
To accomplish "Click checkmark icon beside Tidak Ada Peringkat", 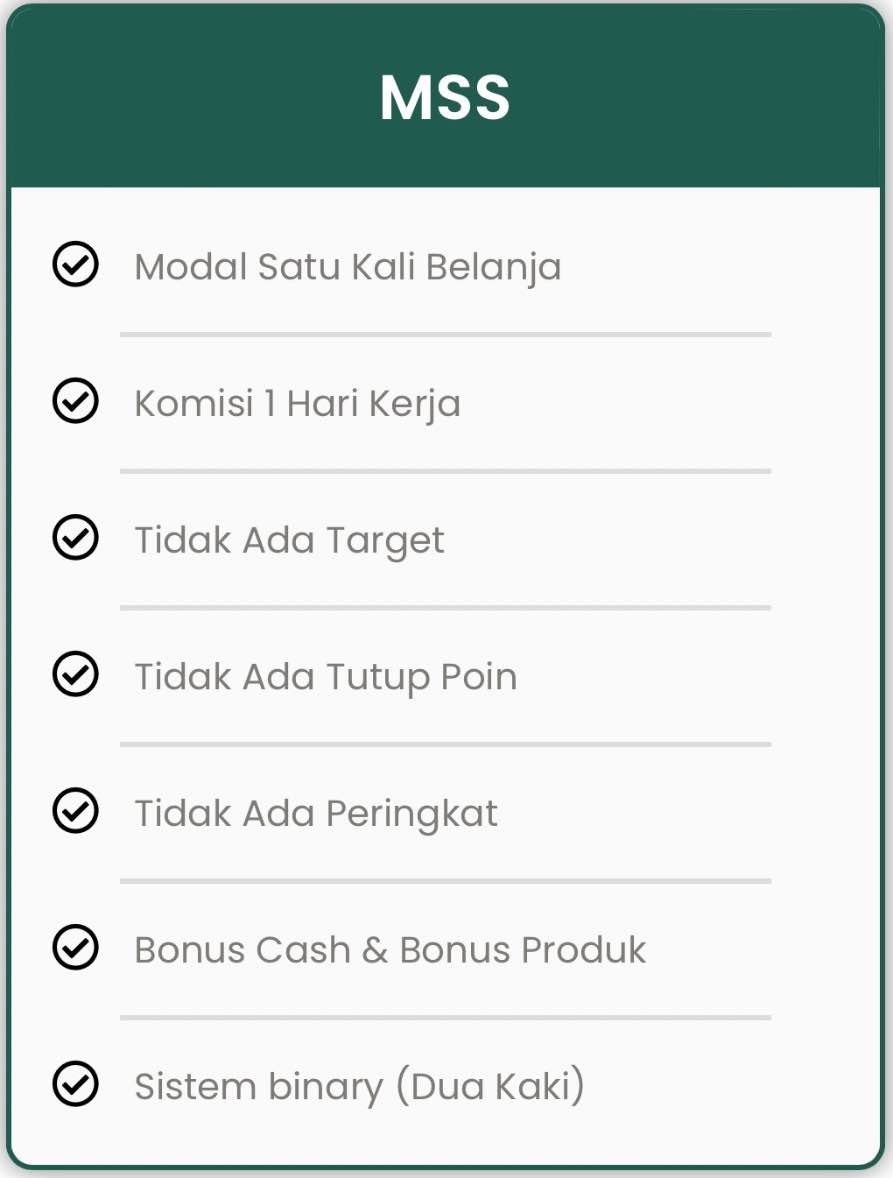I will point(75,811).
